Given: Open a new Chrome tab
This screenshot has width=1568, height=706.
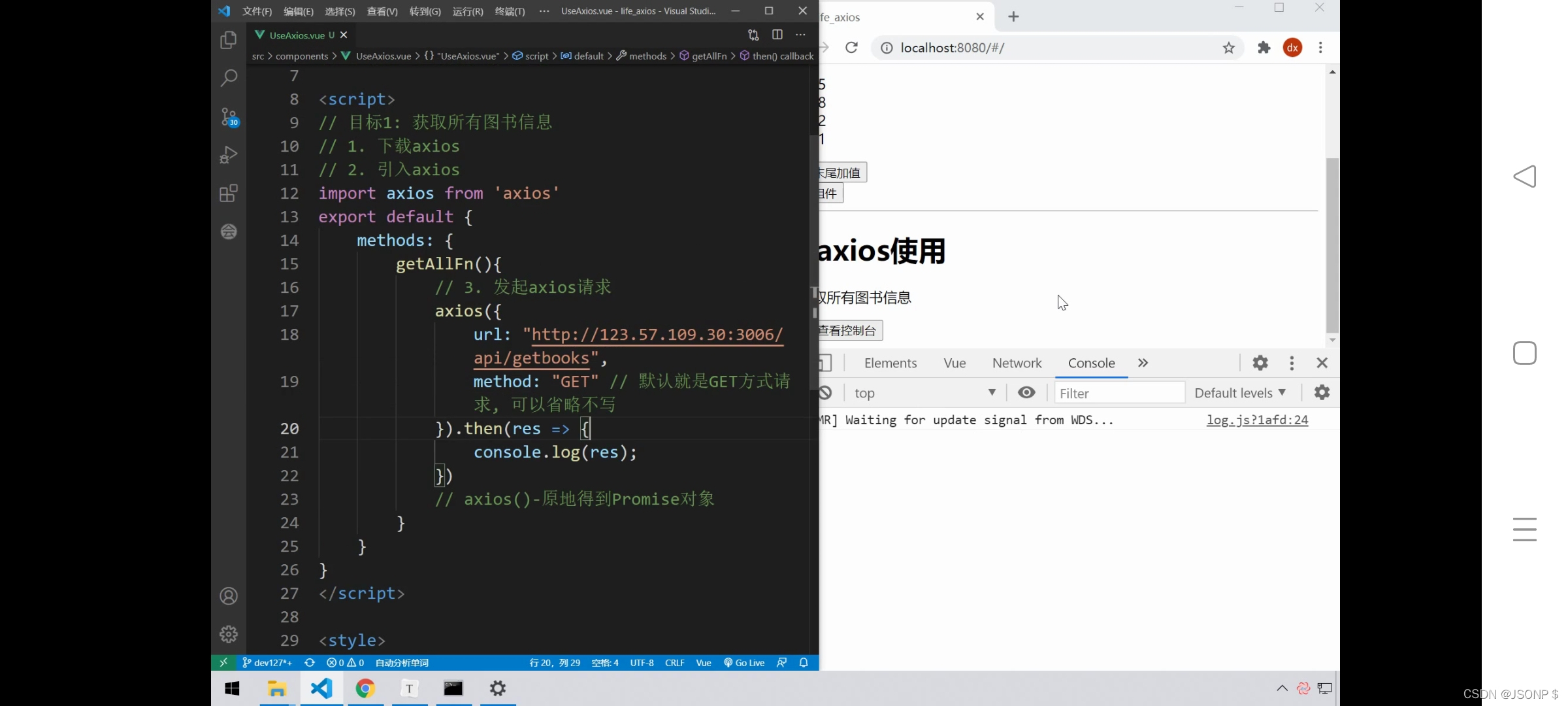Looking at the screenshot, I should (x=1013, y=17).
